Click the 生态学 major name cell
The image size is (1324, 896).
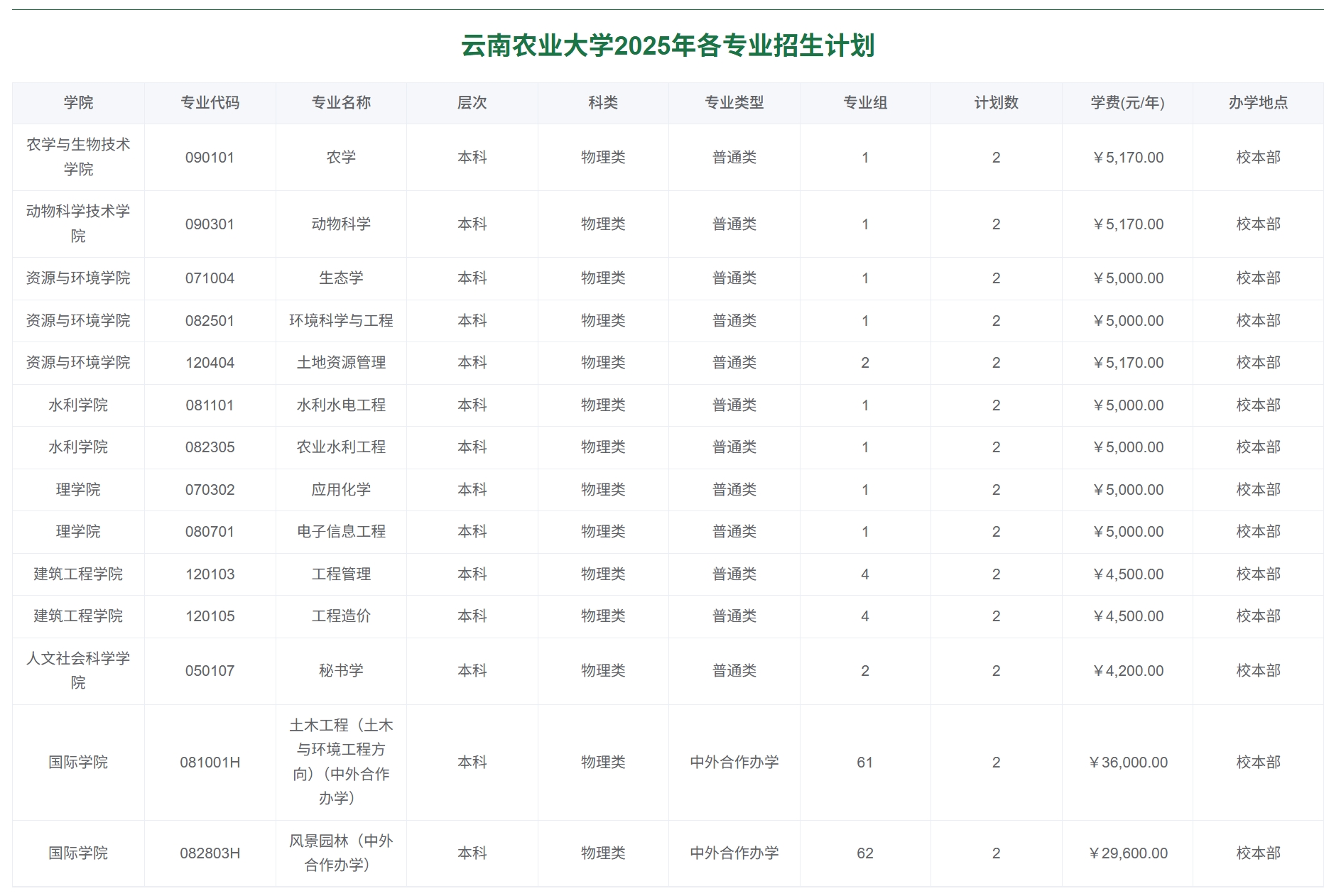click(341, 278)
